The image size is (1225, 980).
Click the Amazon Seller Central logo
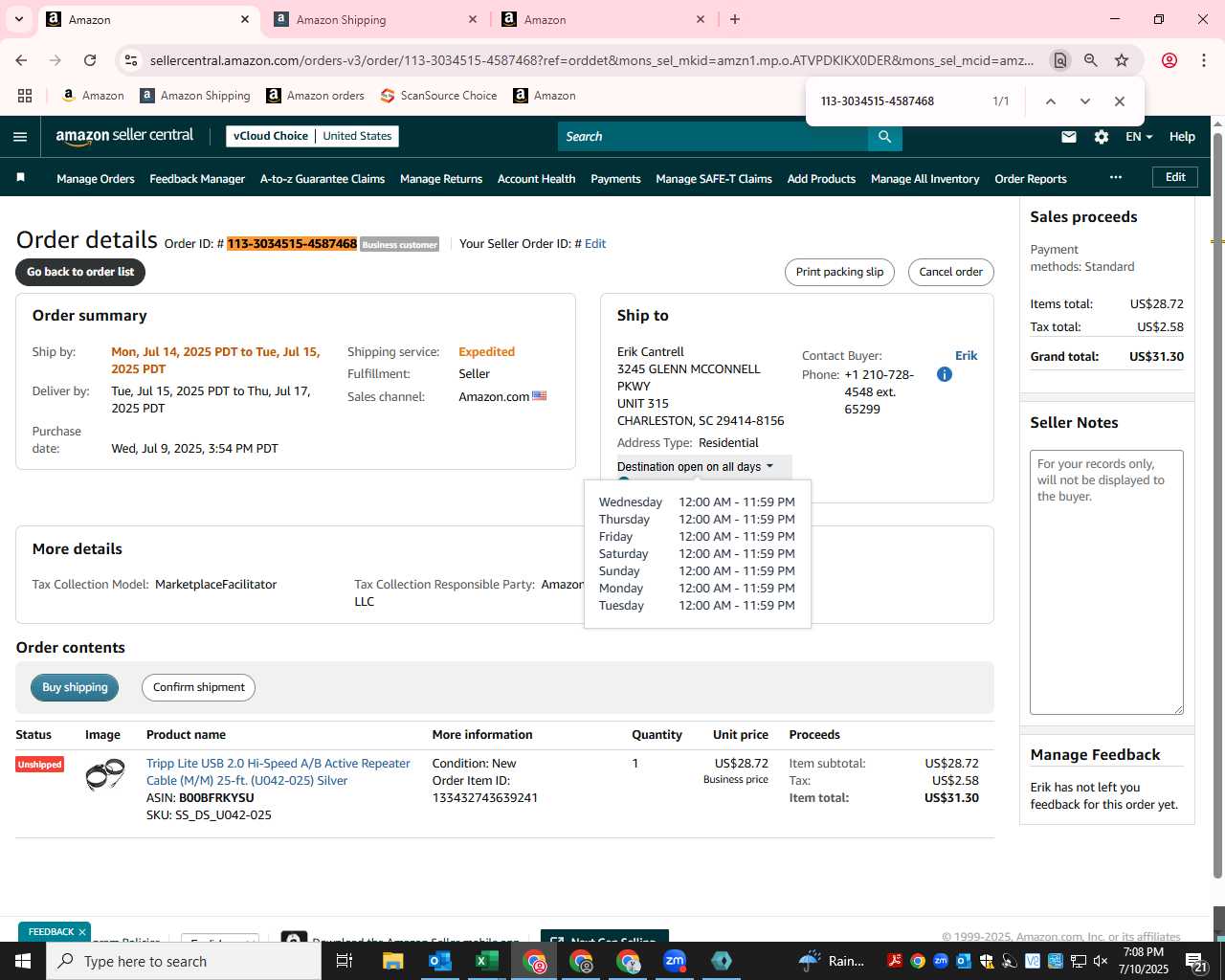[124, 136]
